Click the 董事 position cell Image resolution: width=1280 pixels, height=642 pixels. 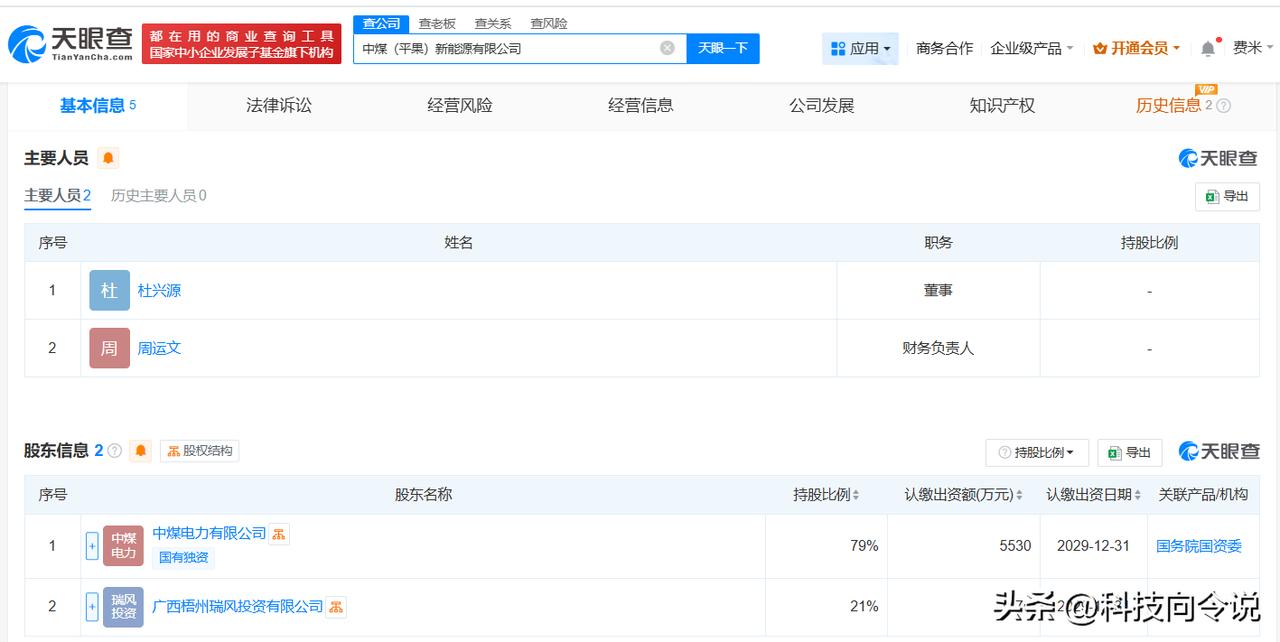[x=938, y=290]
